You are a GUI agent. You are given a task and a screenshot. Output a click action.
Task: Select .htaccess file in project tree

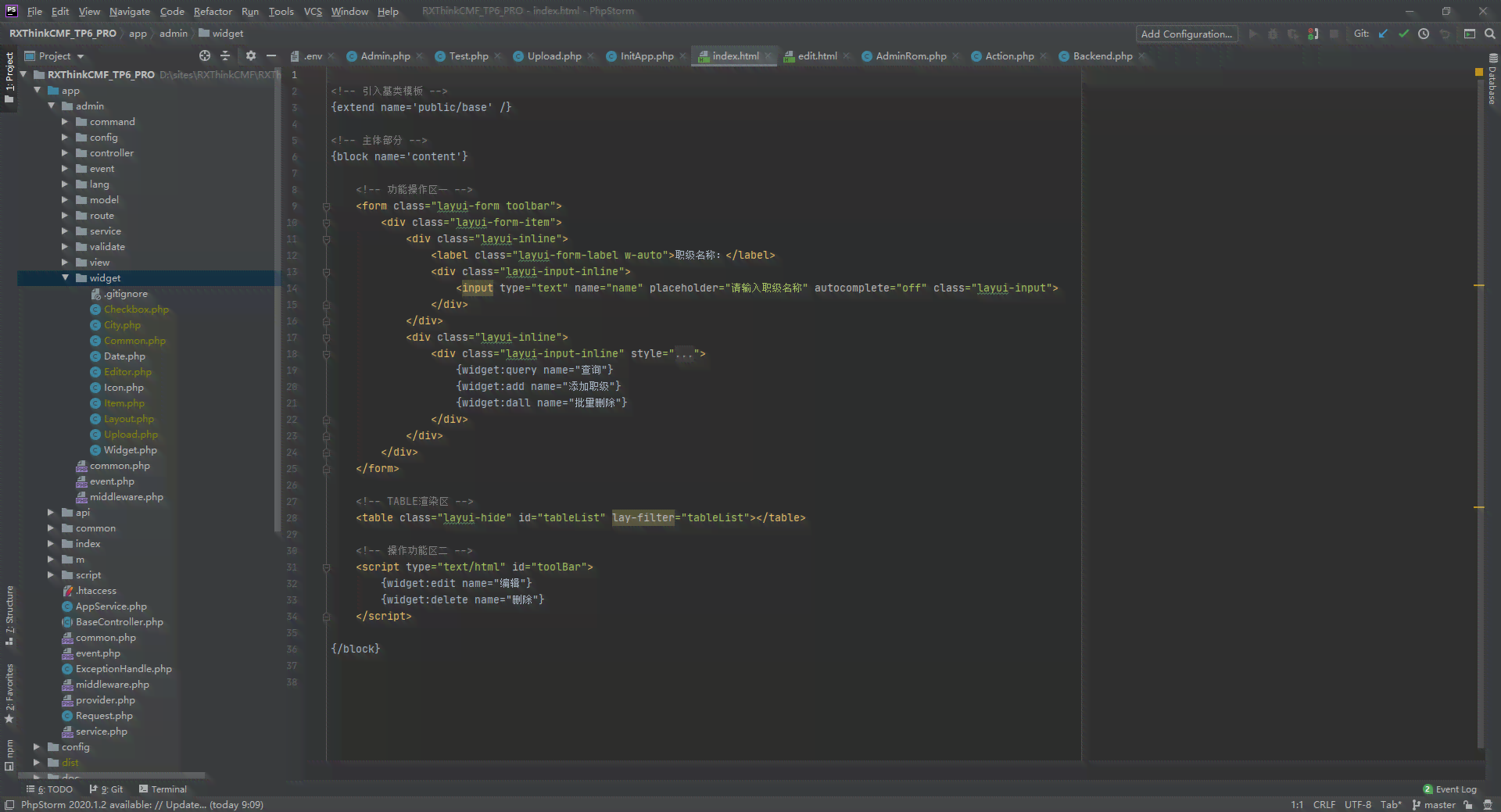pyautogui.click(x=95, y=591)
